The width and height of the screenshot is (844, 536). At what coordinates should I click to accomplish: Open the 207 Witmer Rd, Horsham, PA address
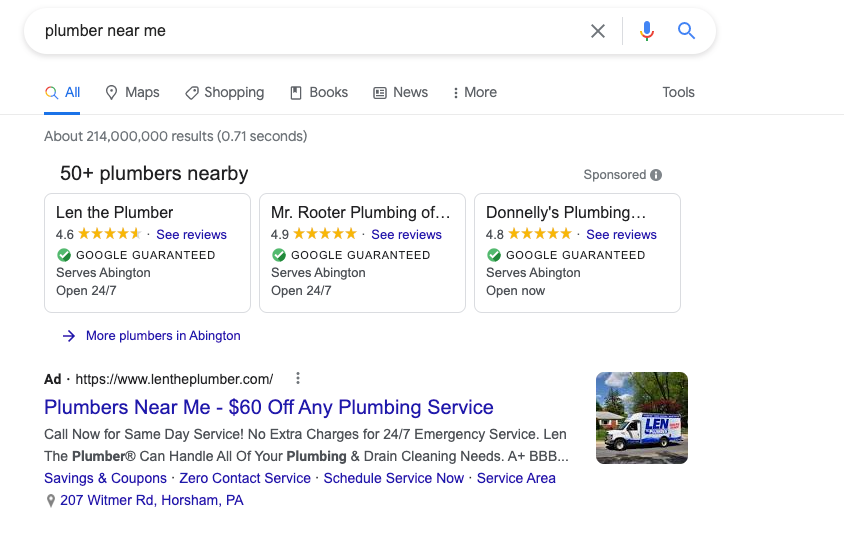(152, 500)
